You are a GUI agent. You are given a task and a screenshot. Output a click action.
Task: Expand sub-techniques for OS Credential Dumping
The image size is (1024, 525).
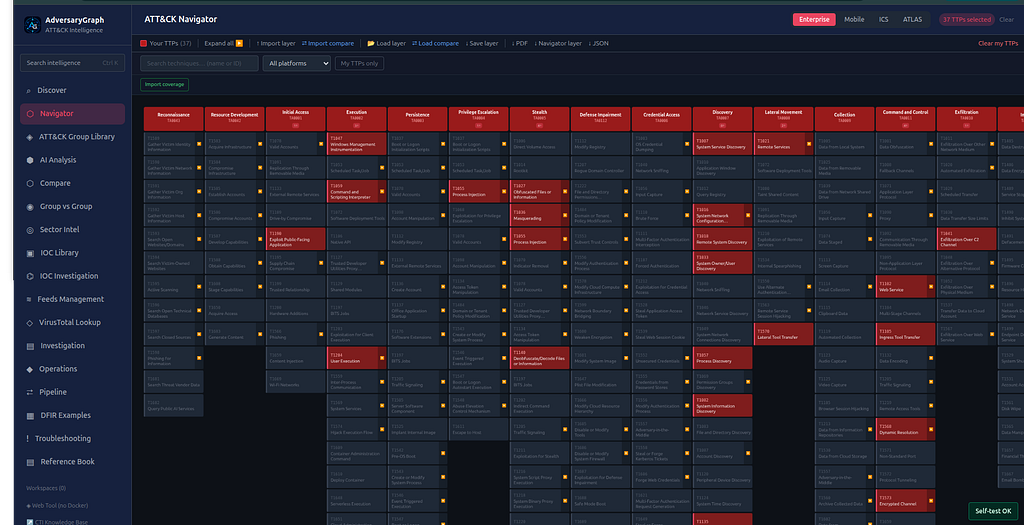click(686, 144)
